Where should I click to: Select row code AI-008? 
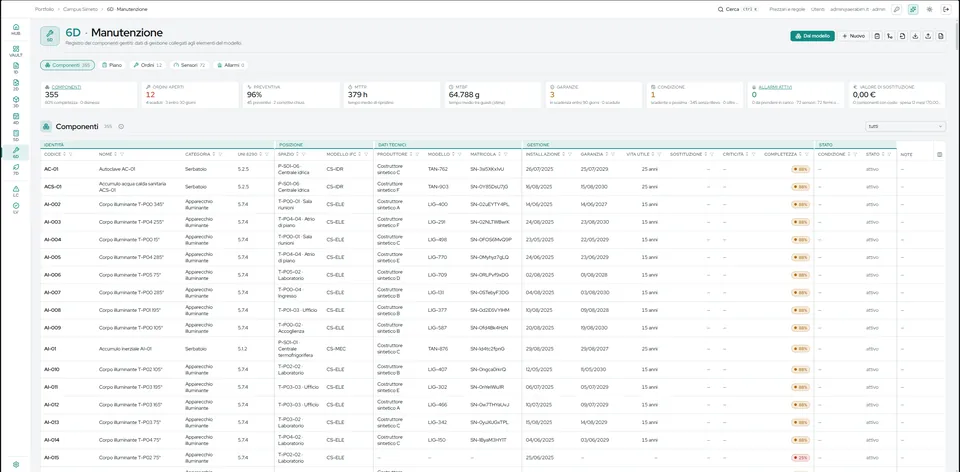(x=52, y=310)
